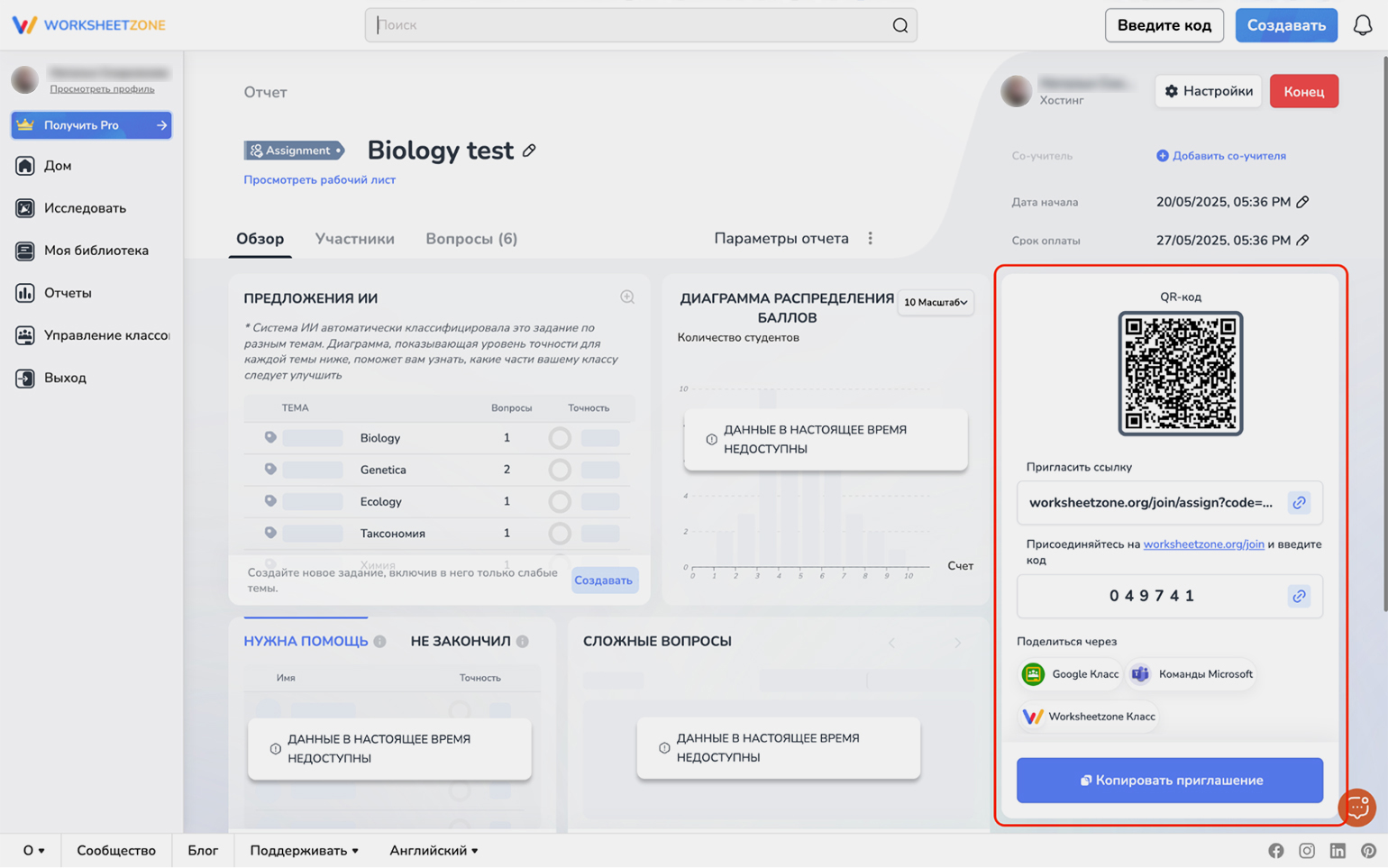Click Копировать приглашение button
Image resolution: width=1388 pixels, height=868 pixels.
pos(1170,781)
